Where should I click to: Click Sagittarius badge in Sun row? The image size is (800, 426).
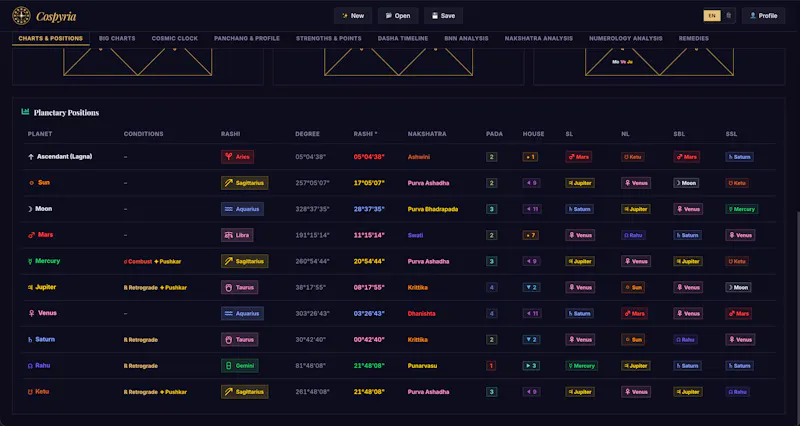pyautogui.click(x=244, y=183)
